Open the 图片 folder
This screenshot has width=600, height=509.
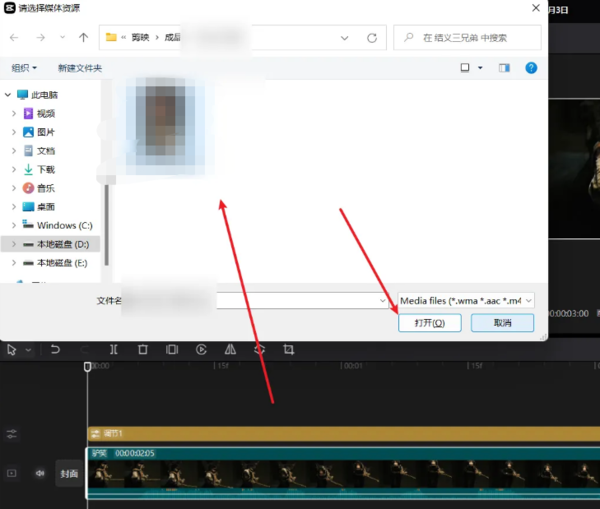click(46, 132)
